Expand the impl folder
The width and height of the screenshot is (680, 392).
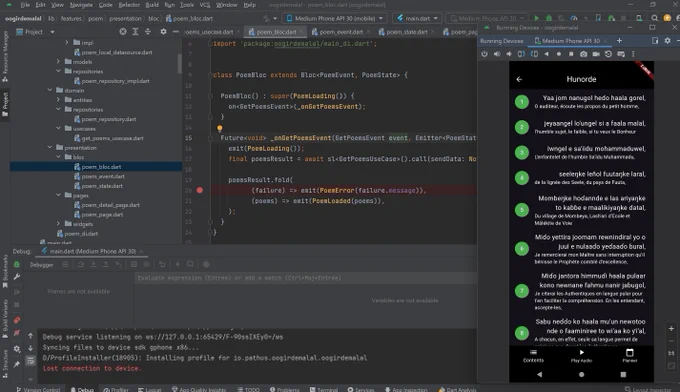click(x=67, y=42)
